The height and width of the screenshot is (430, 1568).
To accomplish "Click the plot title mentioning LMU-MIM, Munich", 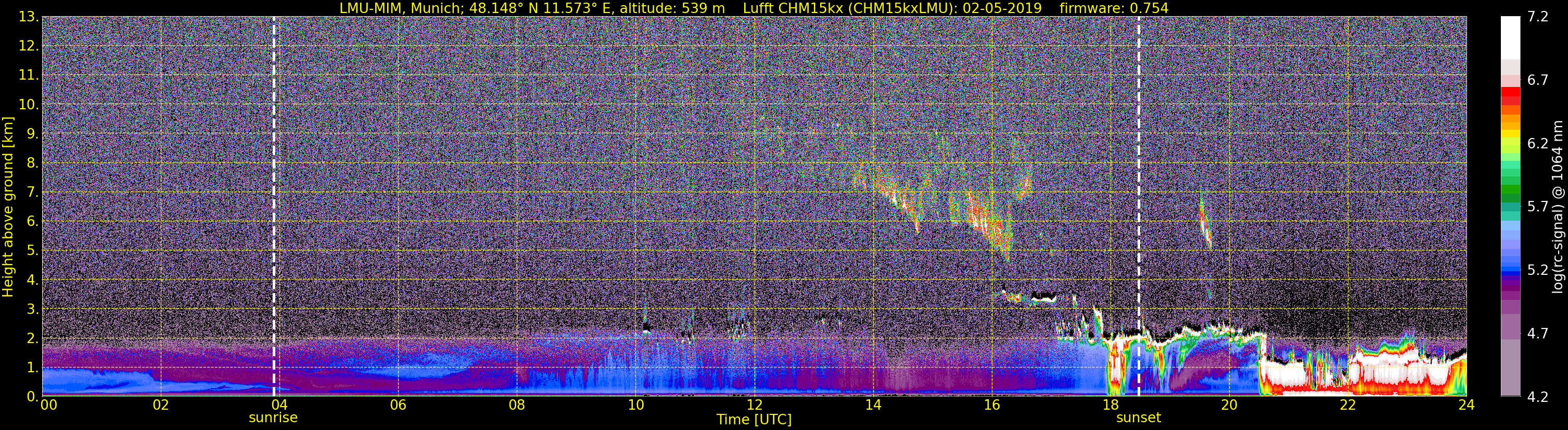I will (x=754, y=8).
